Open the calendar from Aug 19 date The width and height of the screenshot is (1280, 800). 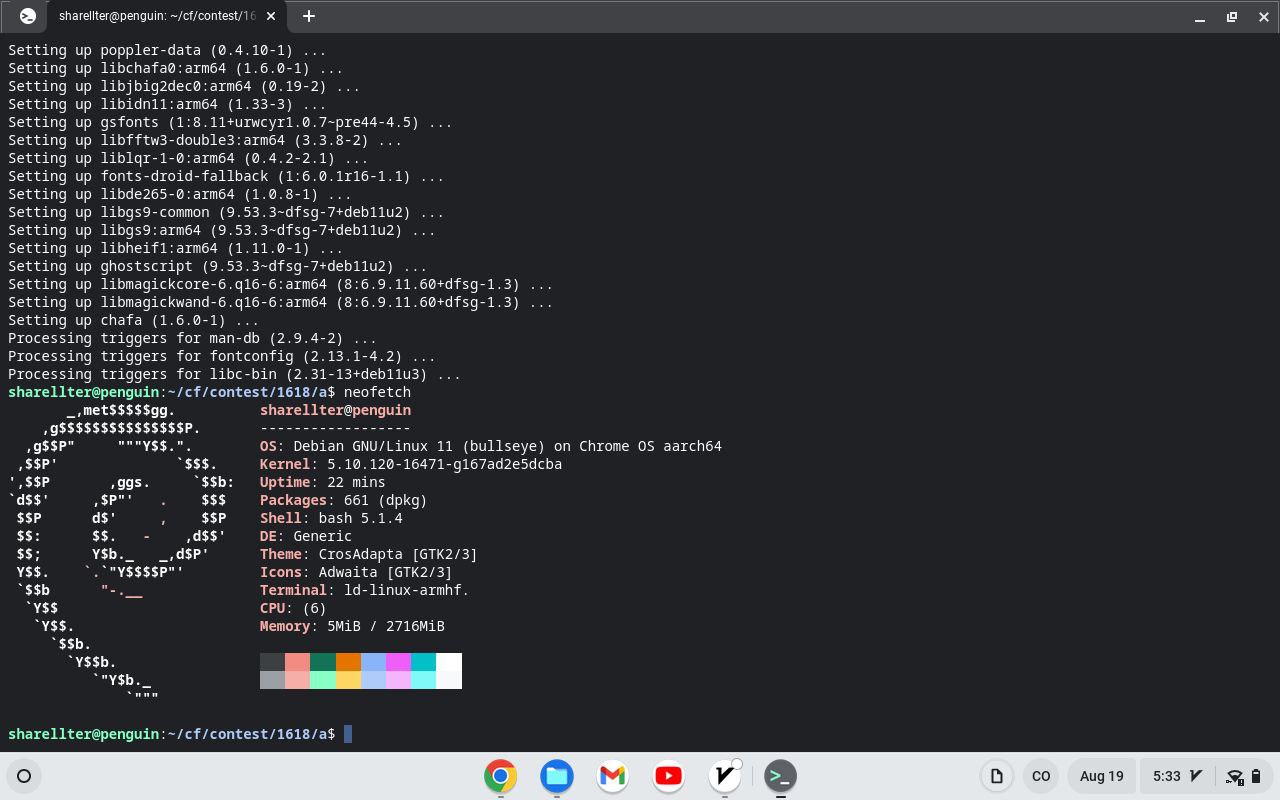click(1102, 776)
